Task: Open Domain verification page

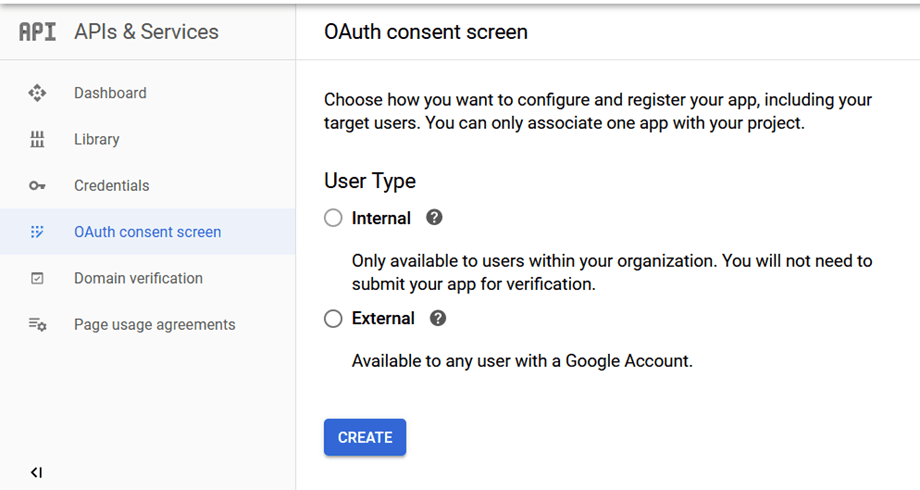Action: click(x=138, y=279)
